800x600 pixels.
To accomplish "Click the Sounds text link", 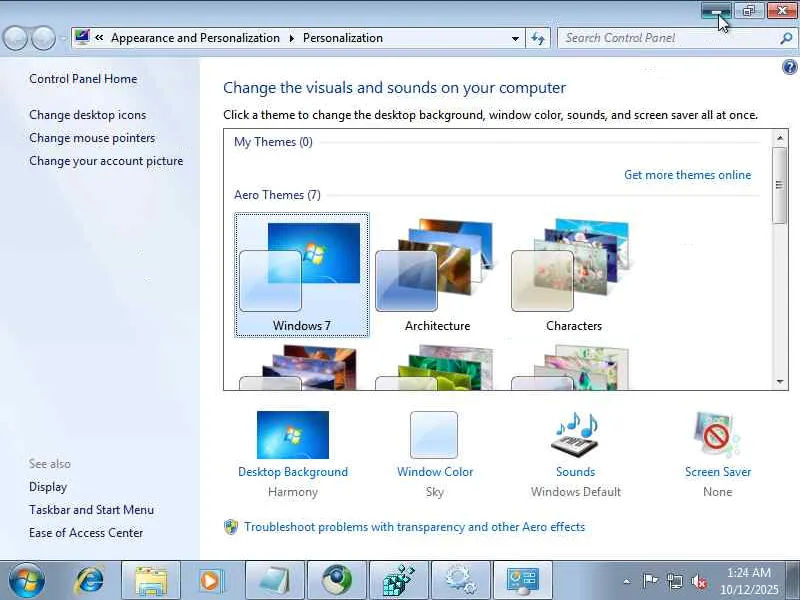I will tap(575, 472).
